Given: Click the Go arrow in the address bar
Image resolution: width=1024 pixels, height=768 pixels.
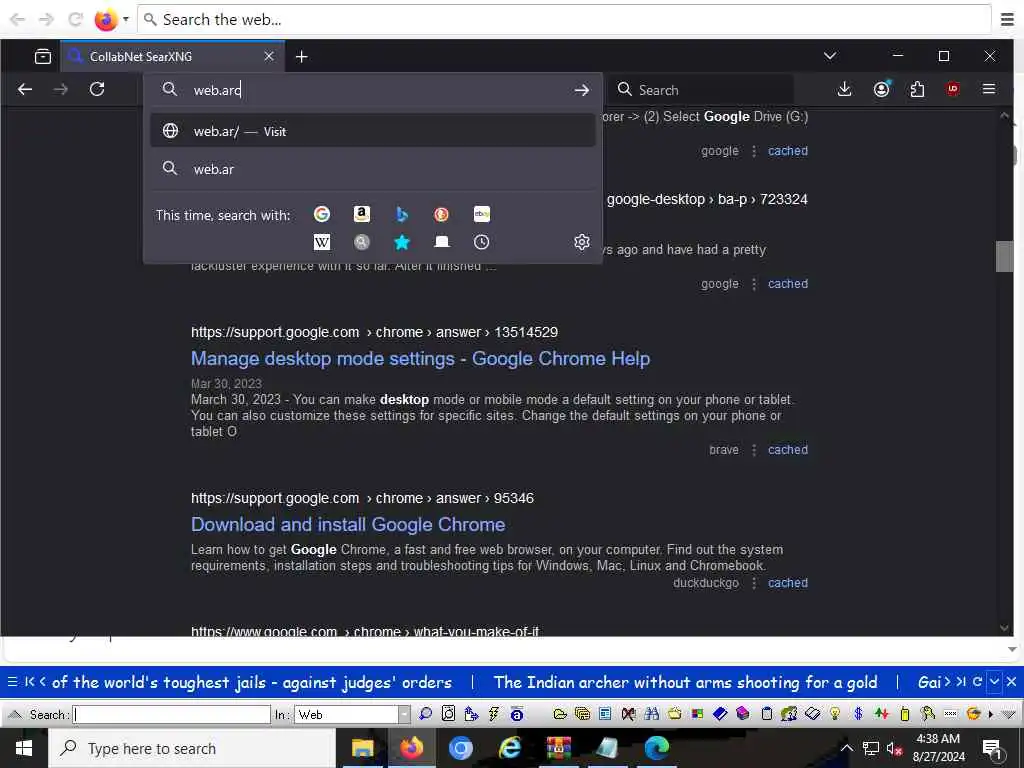Looking at the screenshot, I should coord(581,90).
